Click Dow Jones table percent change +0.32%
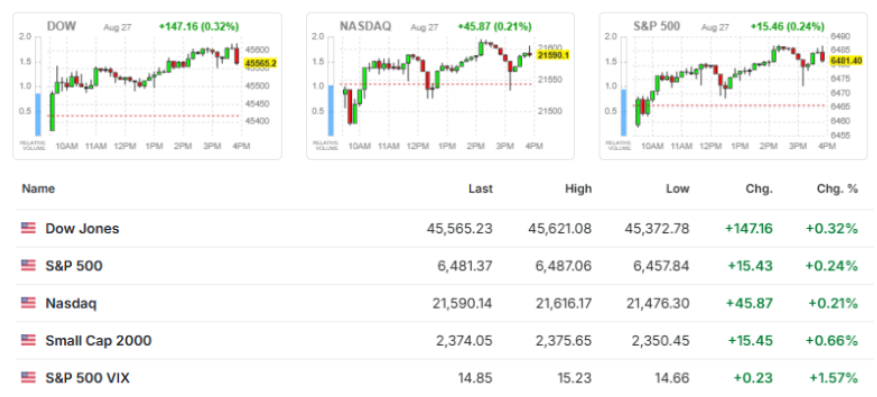 (832, 229)
